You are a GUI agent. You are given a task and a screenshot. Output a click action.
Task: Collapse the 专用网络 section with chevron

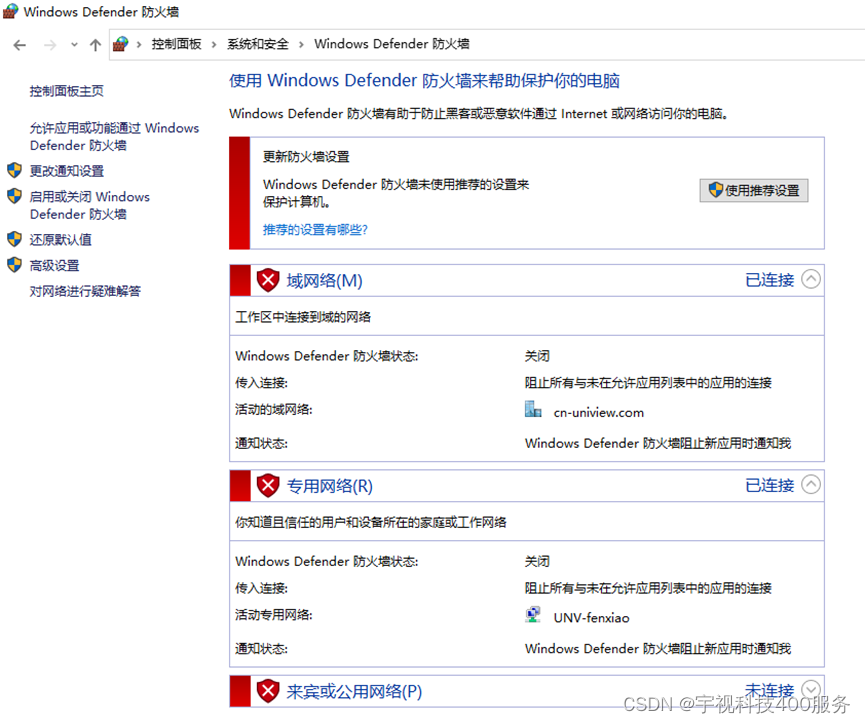click(x=811, y=484)
